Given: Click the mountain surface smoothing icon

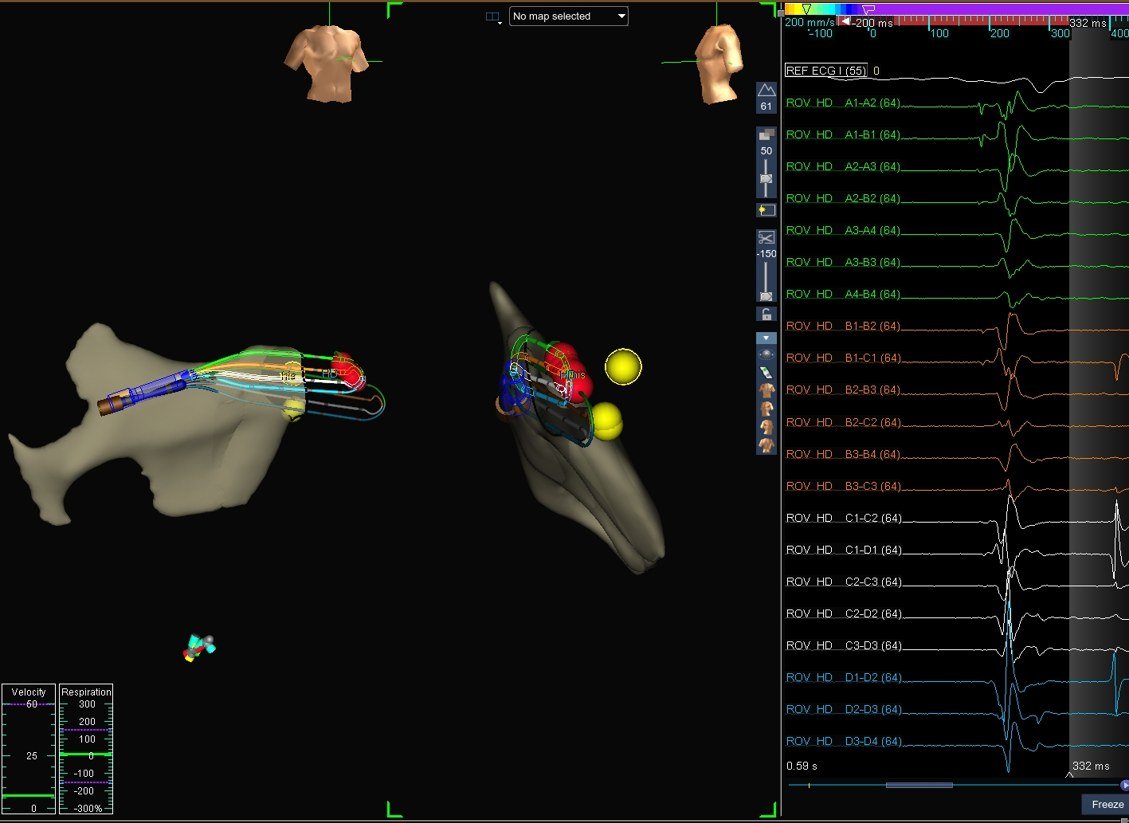Looking at the screenshot, I should [x=766, y=90].
